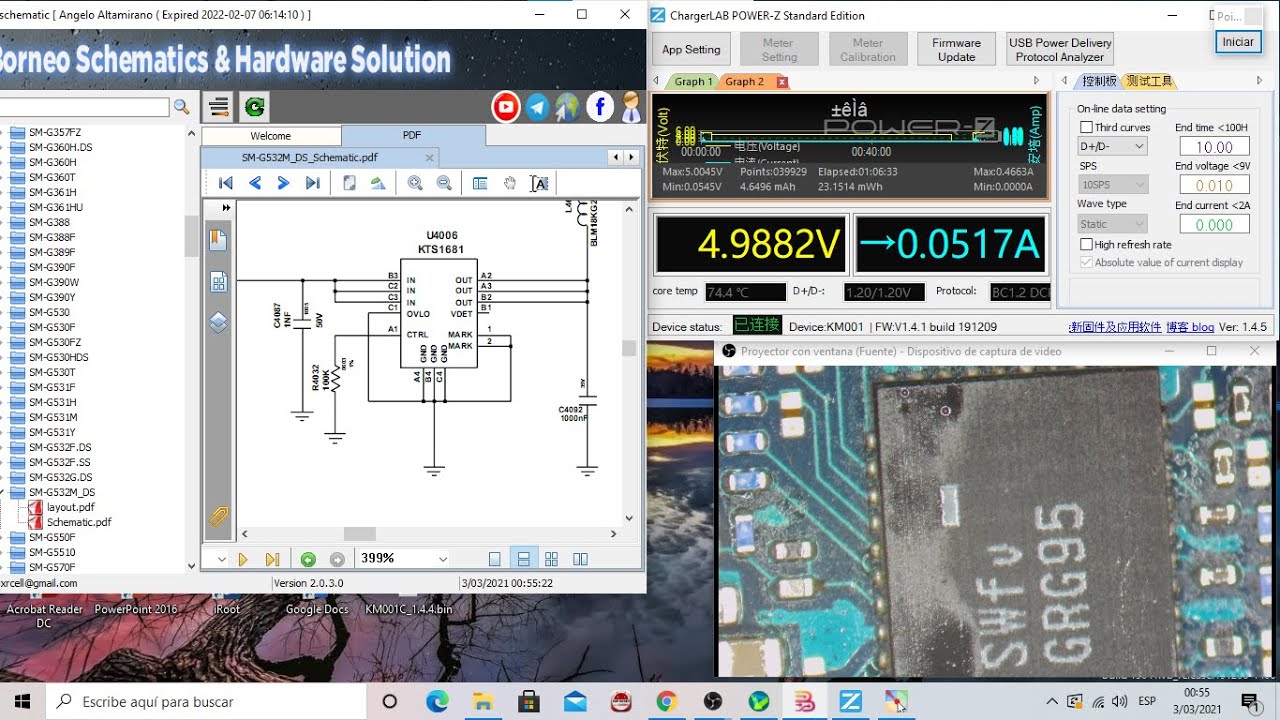Switch to the Graph 1 tab
Image resolution: width=1280 pixels, height=720 pixels.
(x=692, y=82)
